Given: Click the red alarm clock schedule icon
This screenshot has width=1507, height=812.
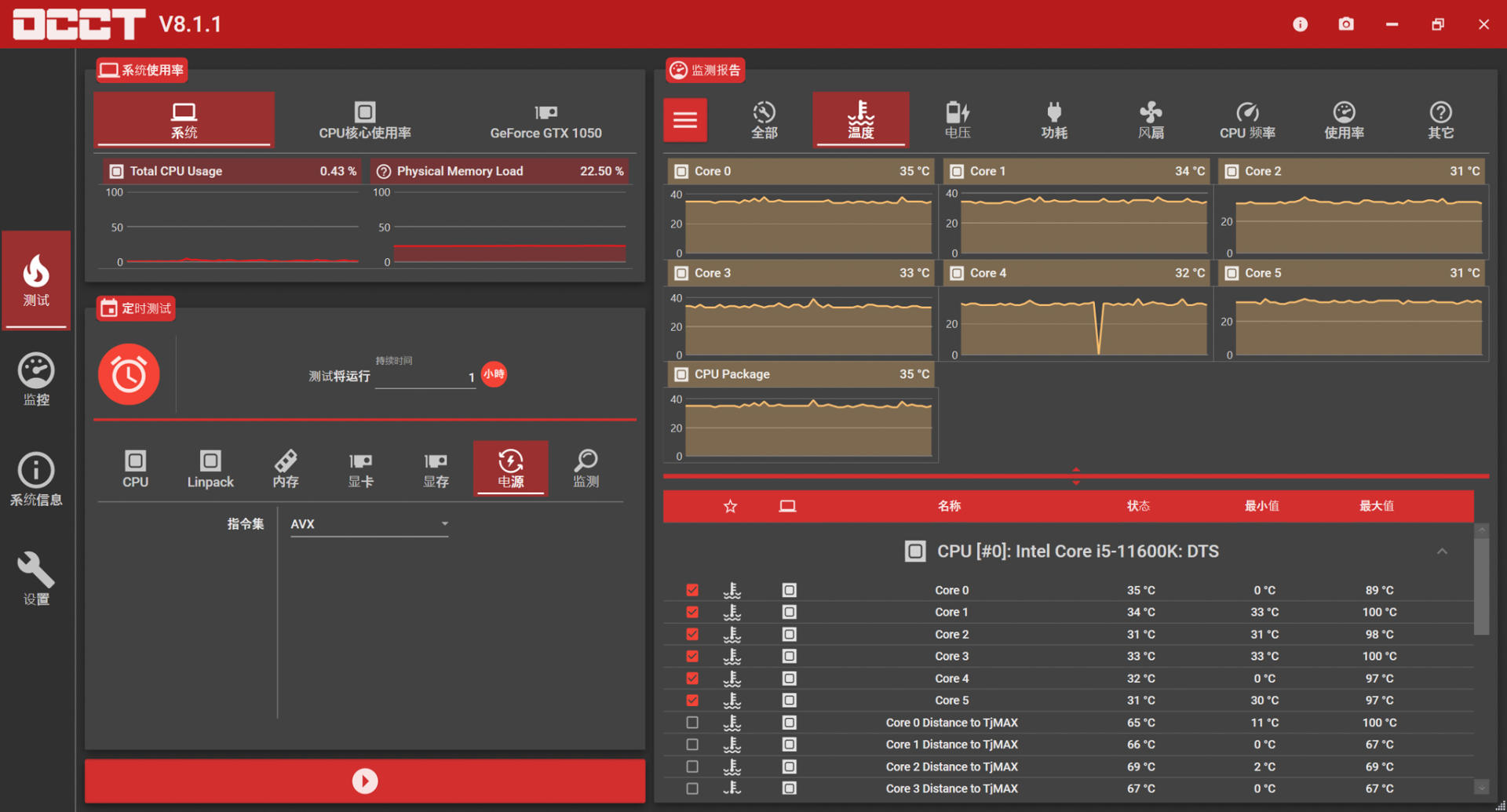Looking at the screenshot, I should [x=129, y=374].
